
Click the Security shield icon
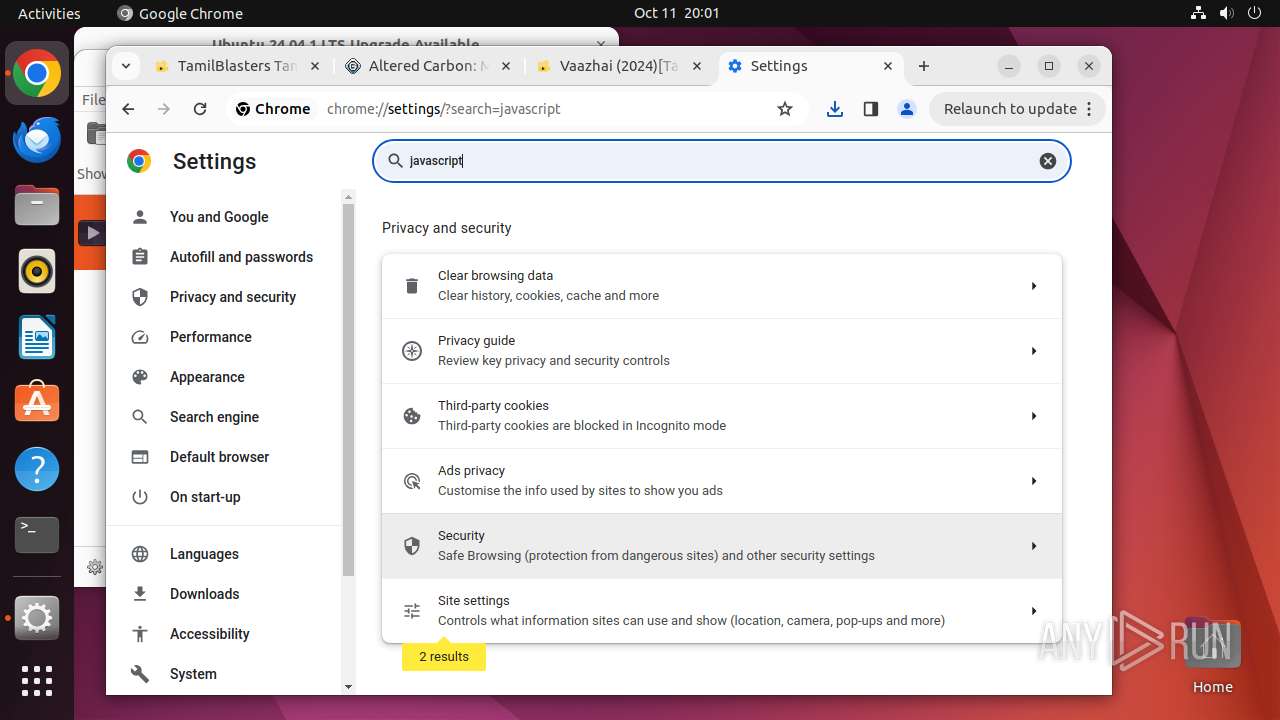[x=412, y=546]
